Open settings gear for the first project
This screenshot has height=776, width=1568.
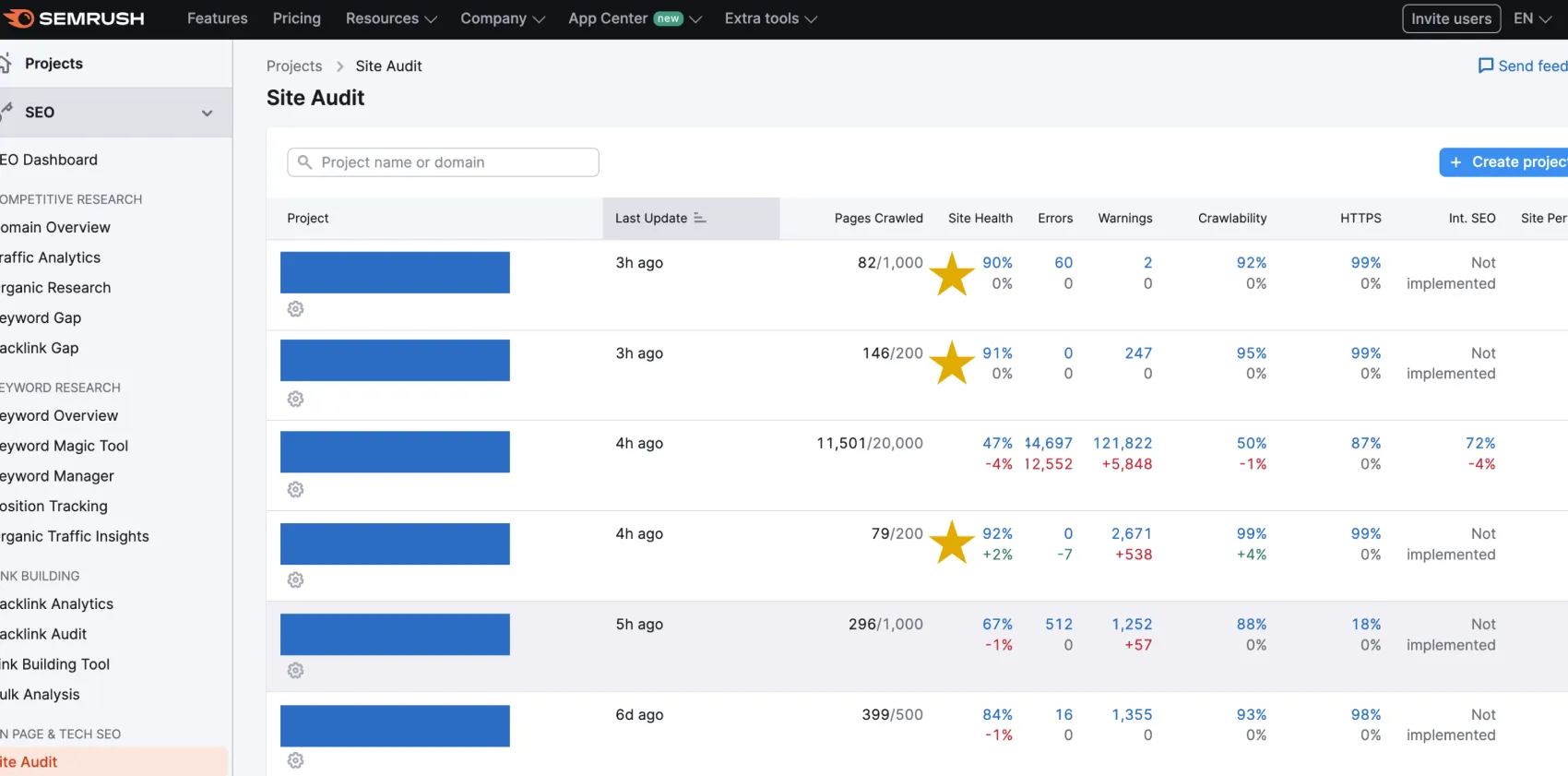(295, 309)
